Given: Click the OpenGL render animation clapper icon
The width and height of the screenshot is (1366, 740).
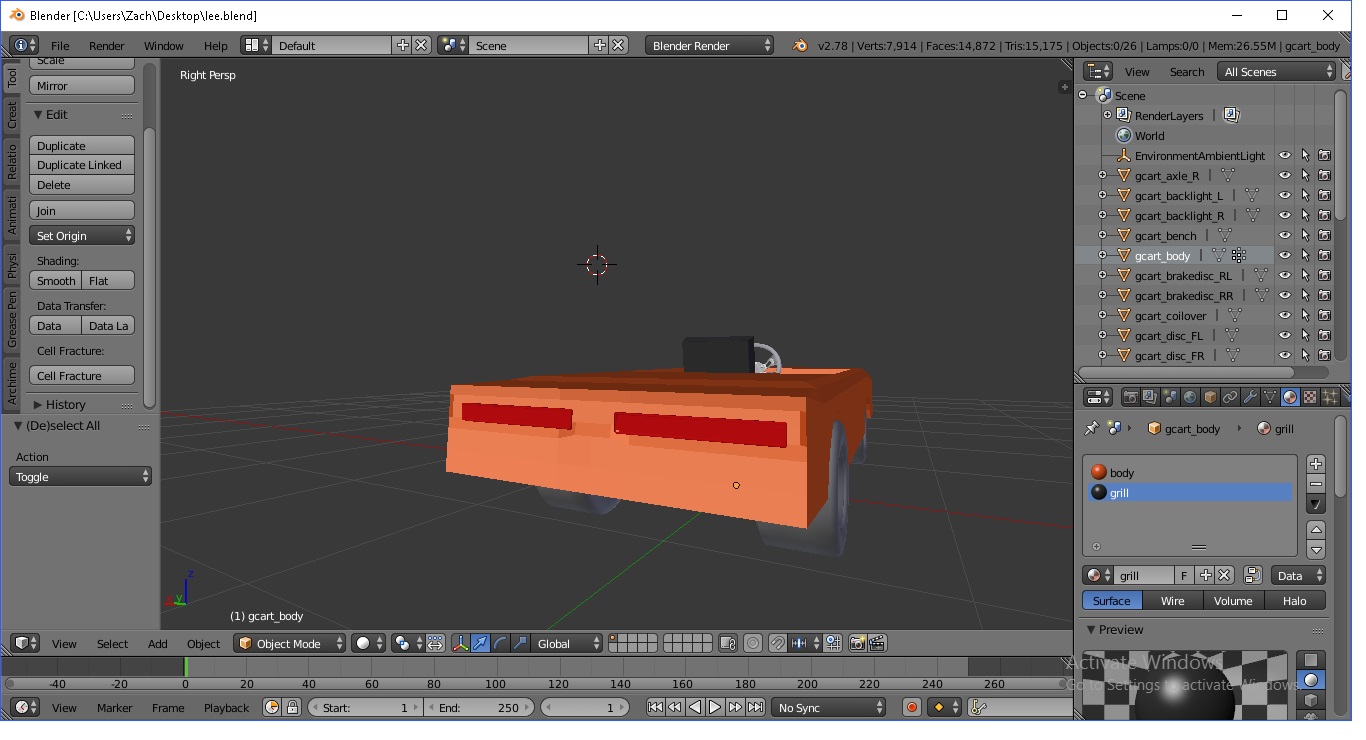Looking at the screenshot, I should click(x=877, y=643).
